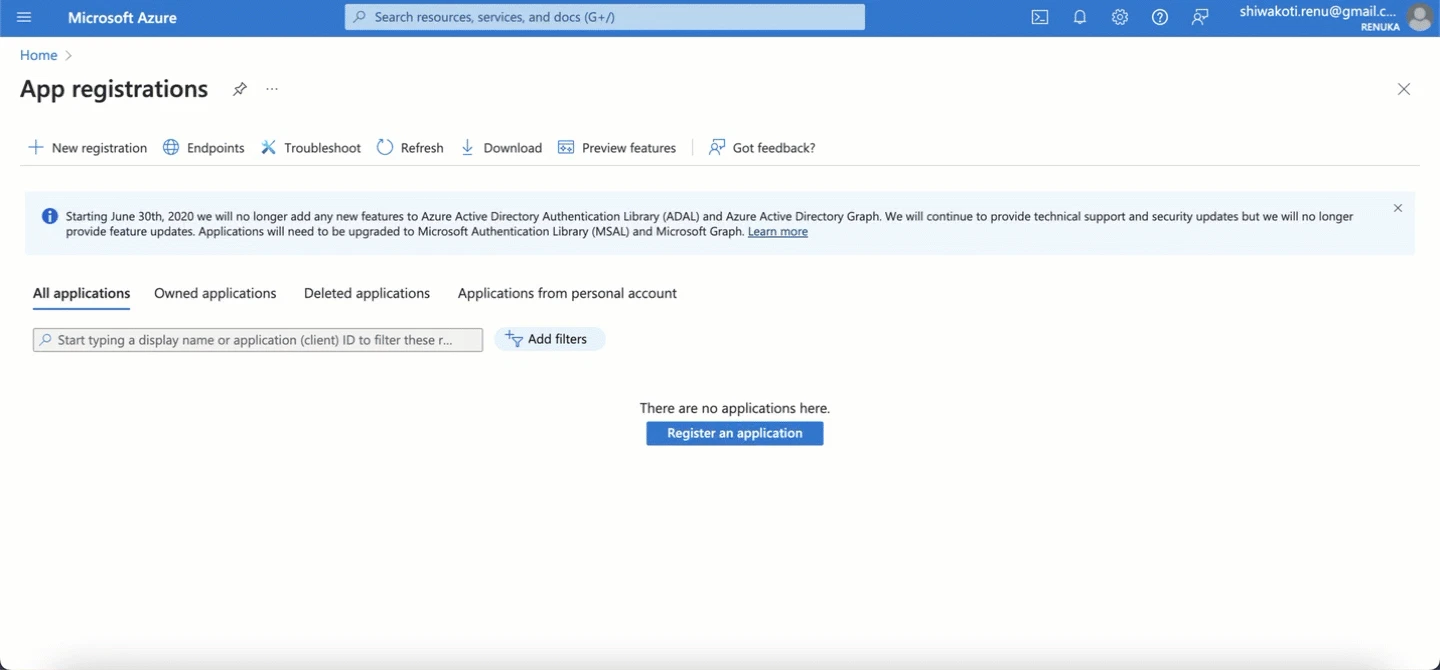Open the Notifications bell
1440x670 pixels.
tap(1080, 17)
